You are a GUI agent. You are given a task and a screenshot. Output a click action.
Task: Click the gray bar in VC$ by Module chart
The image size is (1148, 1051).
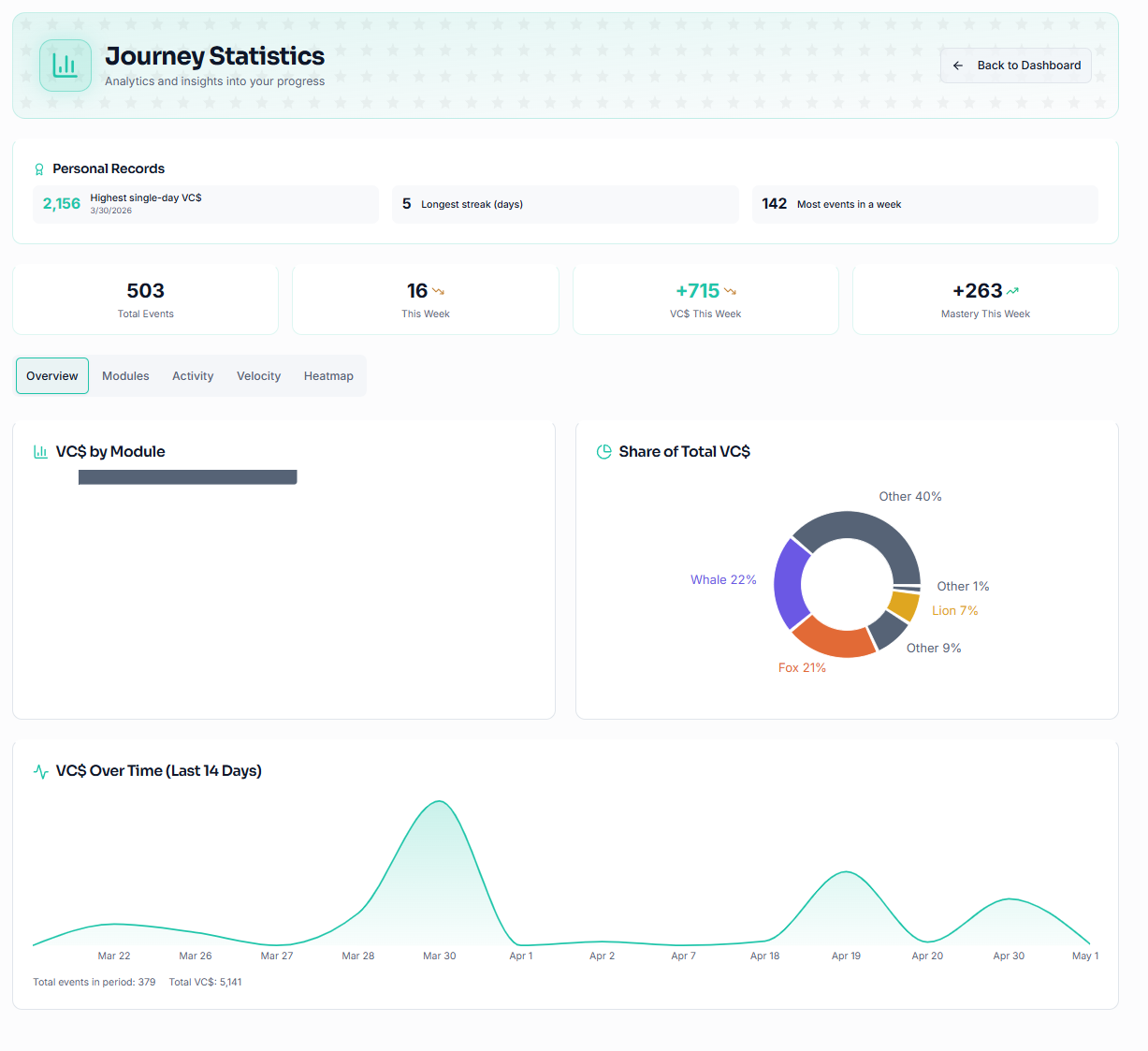[x=188, y=477]
